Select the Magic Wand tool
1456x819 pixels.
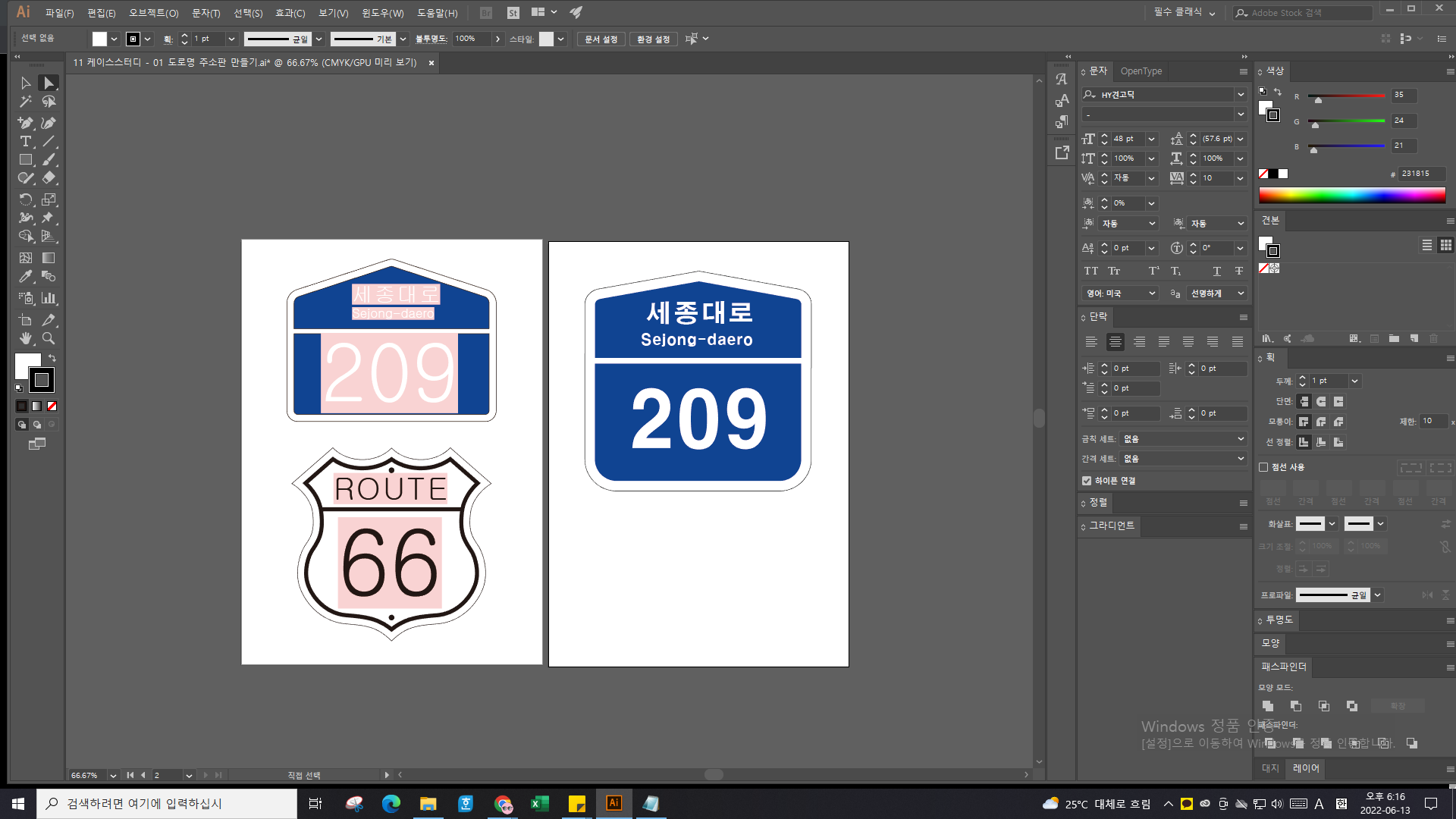coord(26,102)
